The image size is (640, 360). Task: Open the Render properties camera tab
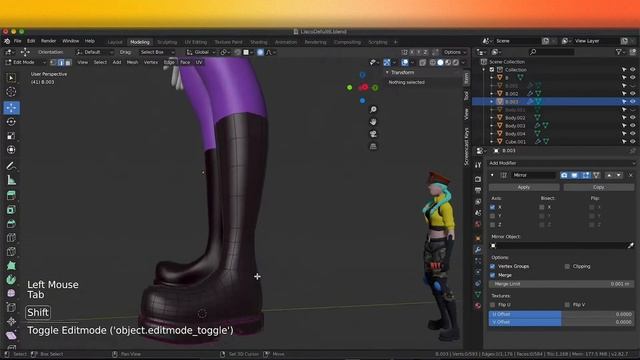pos(478,179)
